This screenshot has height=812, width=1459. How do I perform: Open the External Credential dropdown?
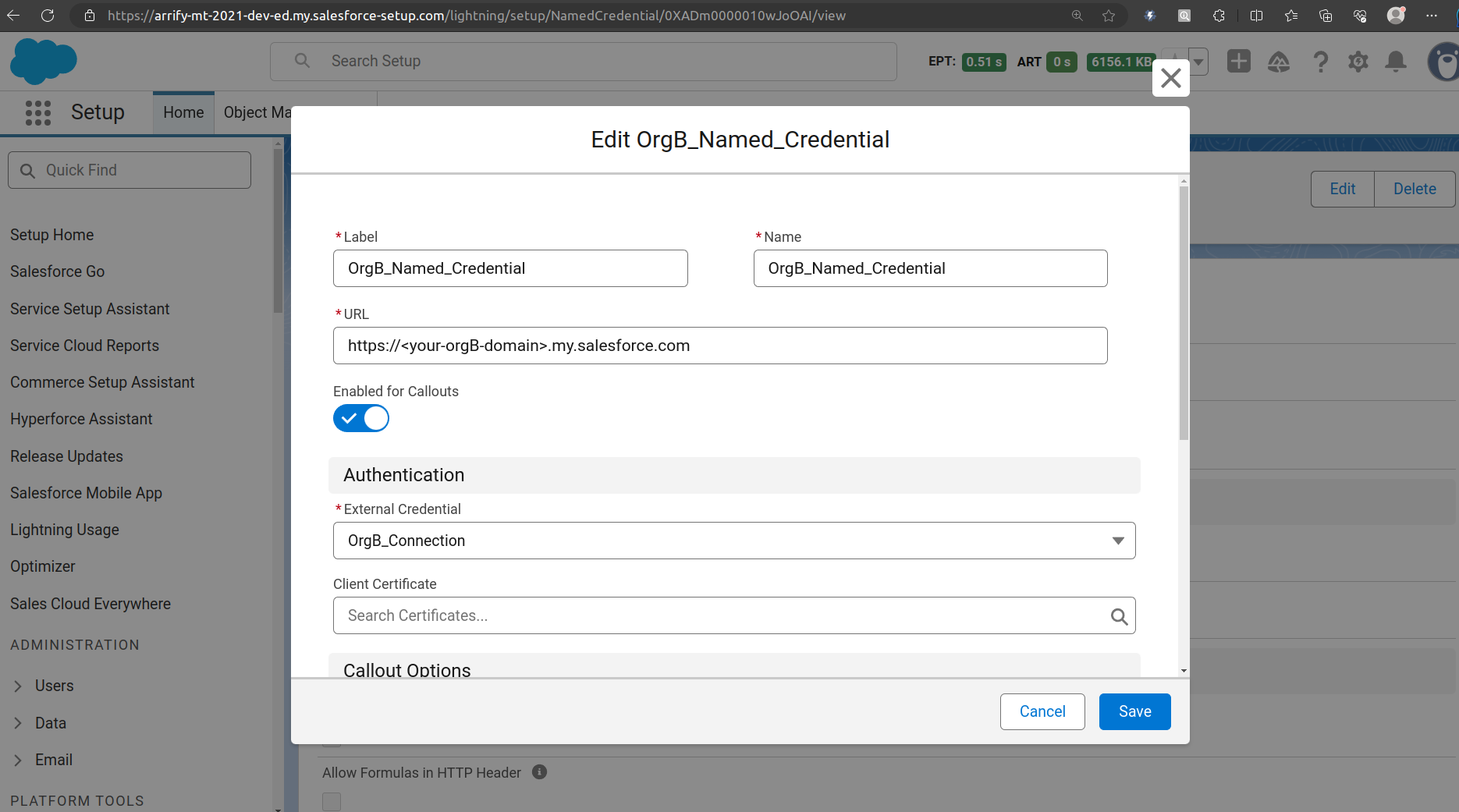pyautogui.click(x=733, y=541)
